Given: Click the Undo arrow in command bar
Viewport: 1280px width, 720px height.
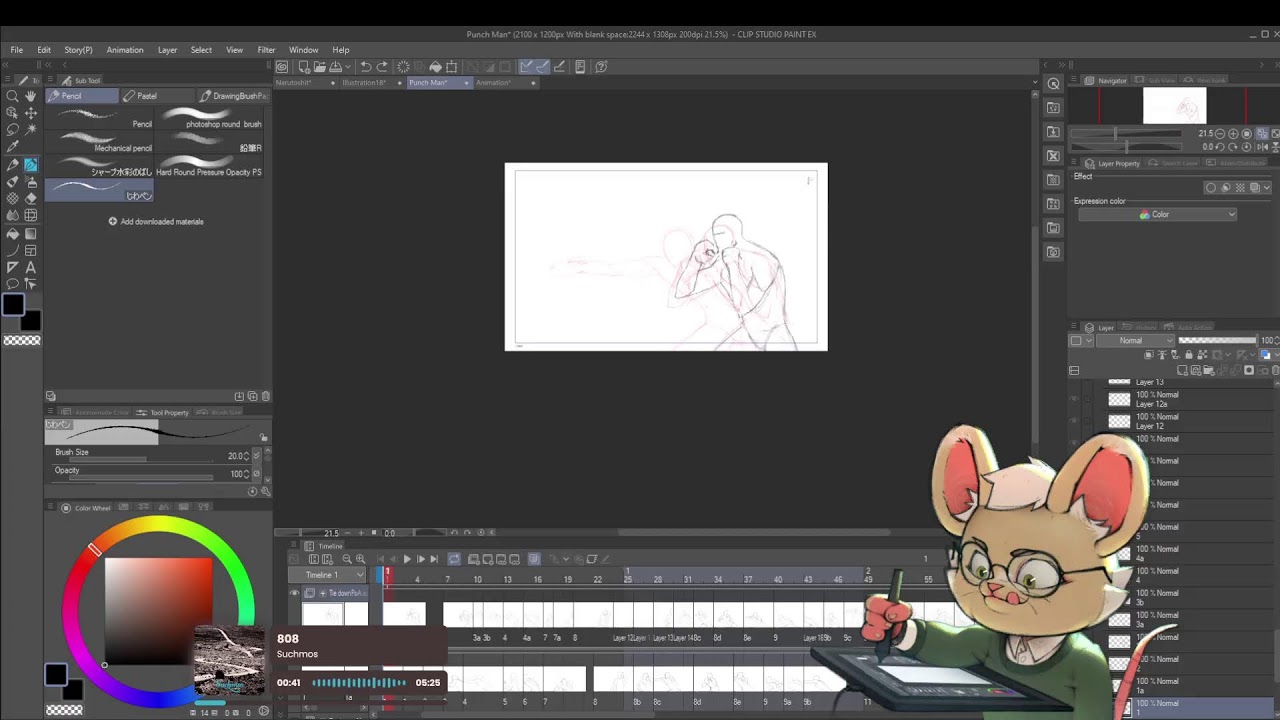Looking at the screenshot, I should [x=365, y=67].
